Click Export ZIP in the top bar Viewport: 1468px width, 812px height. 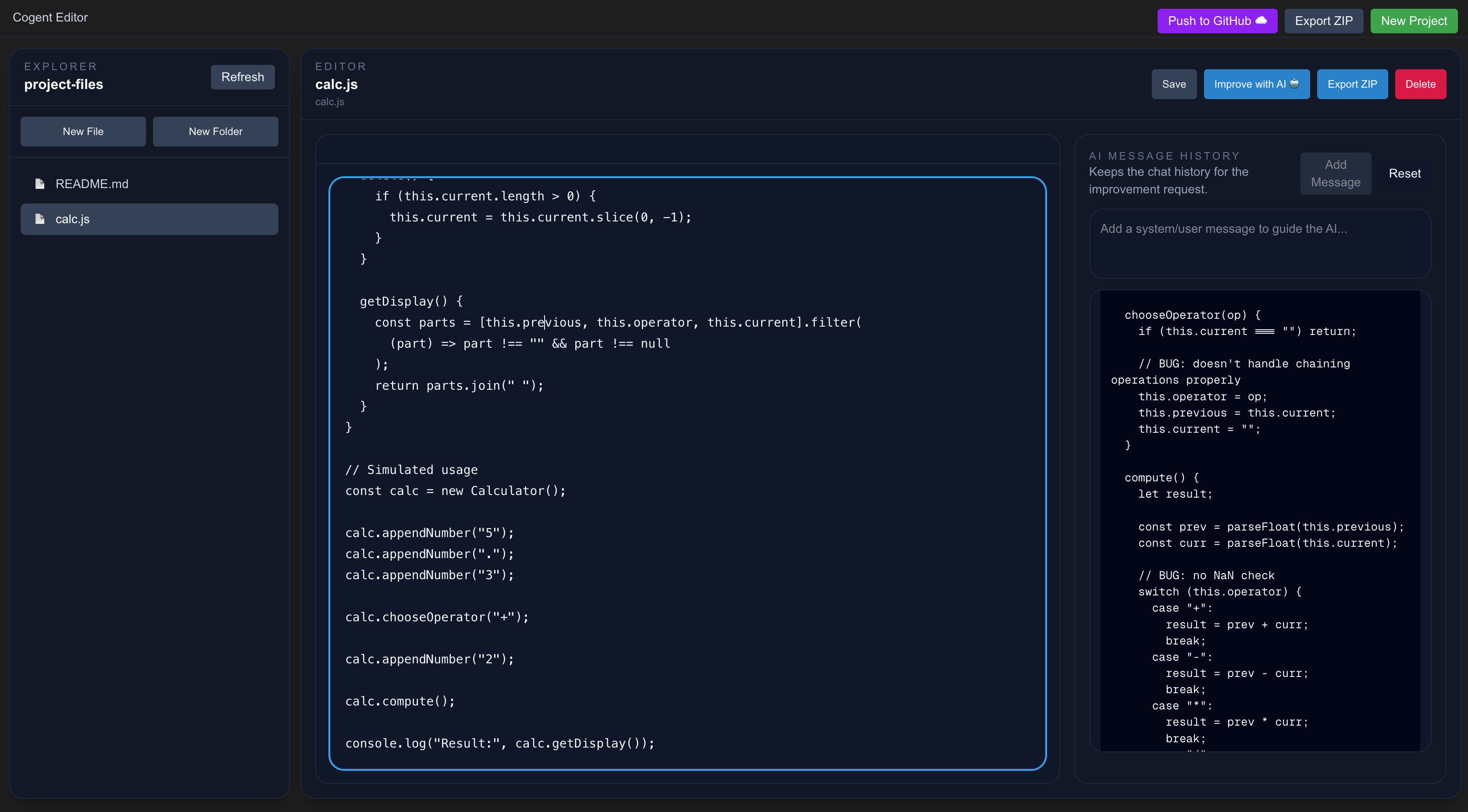(x=1323, y=21)
